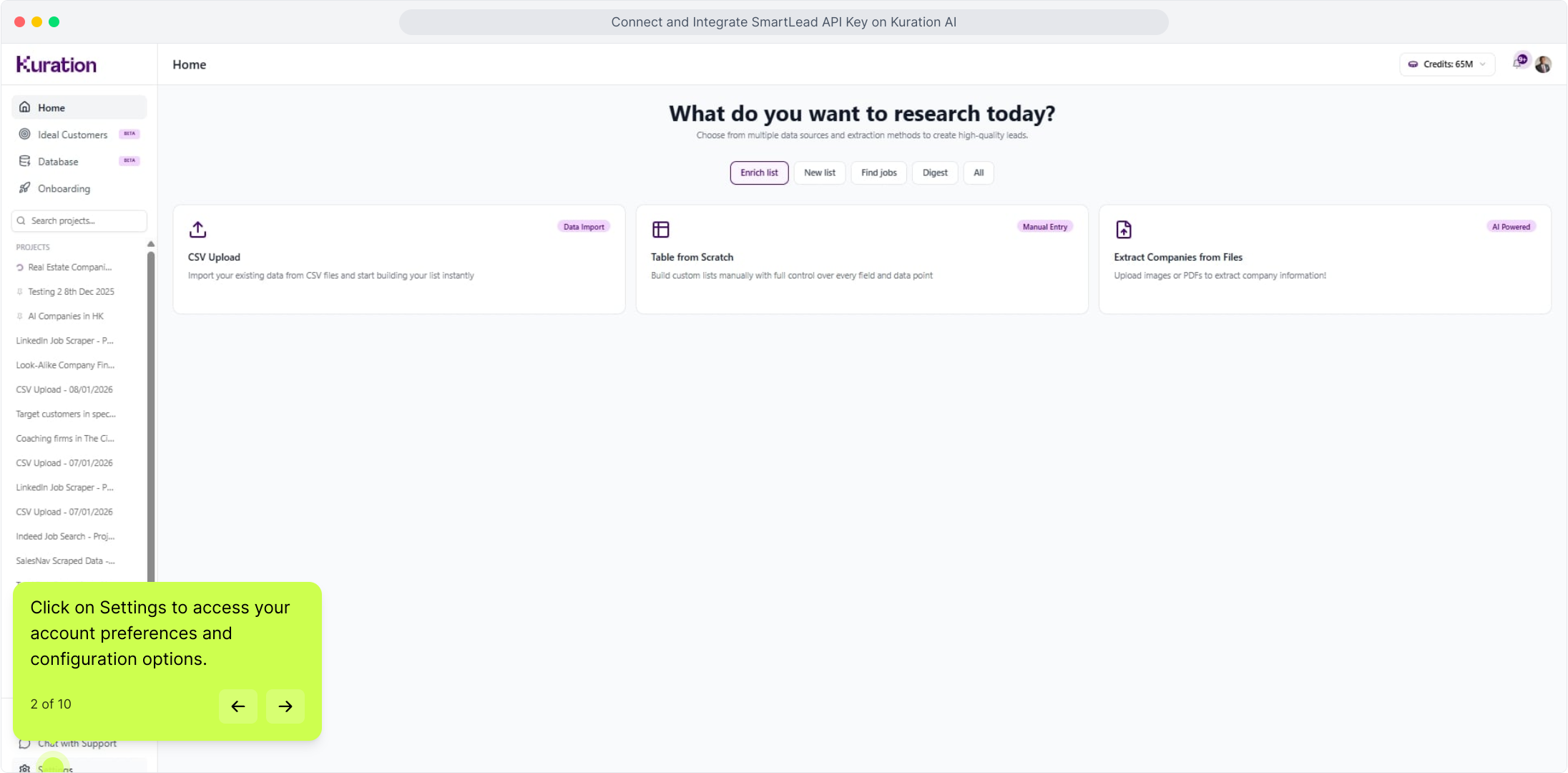This screenshot has height=773, width=1568.
Task: Click the PROJECTS section header
Action: tap(33, 247)
